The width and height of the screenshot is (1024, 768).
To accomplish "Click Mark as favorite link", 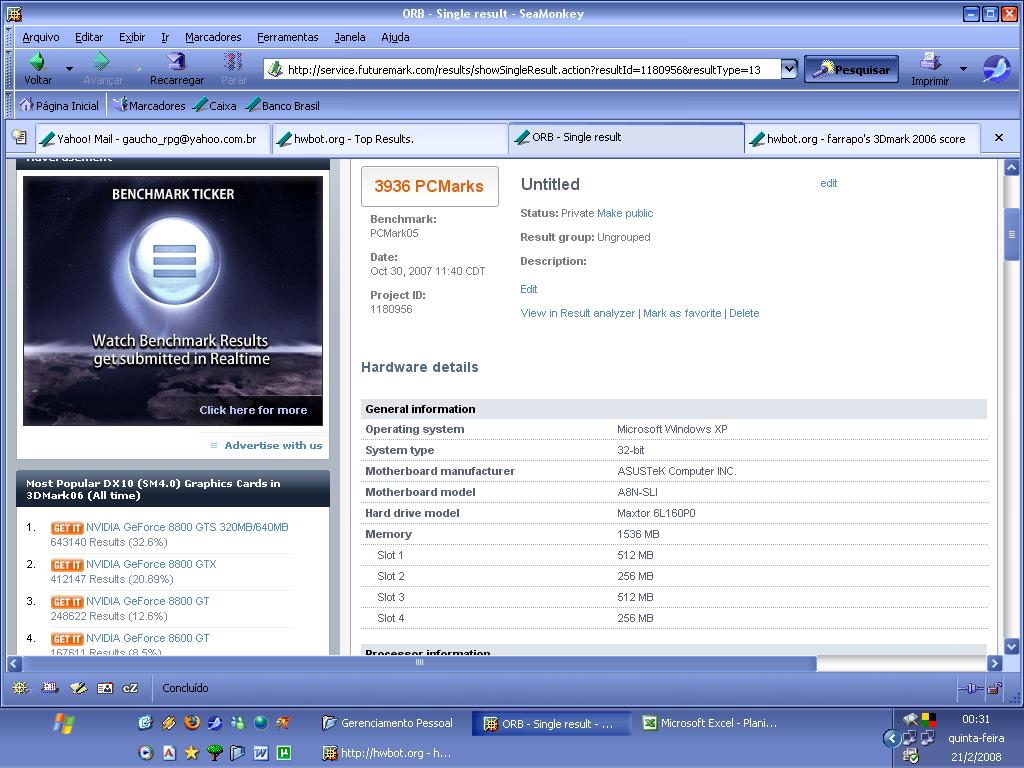I will (682, 313).
